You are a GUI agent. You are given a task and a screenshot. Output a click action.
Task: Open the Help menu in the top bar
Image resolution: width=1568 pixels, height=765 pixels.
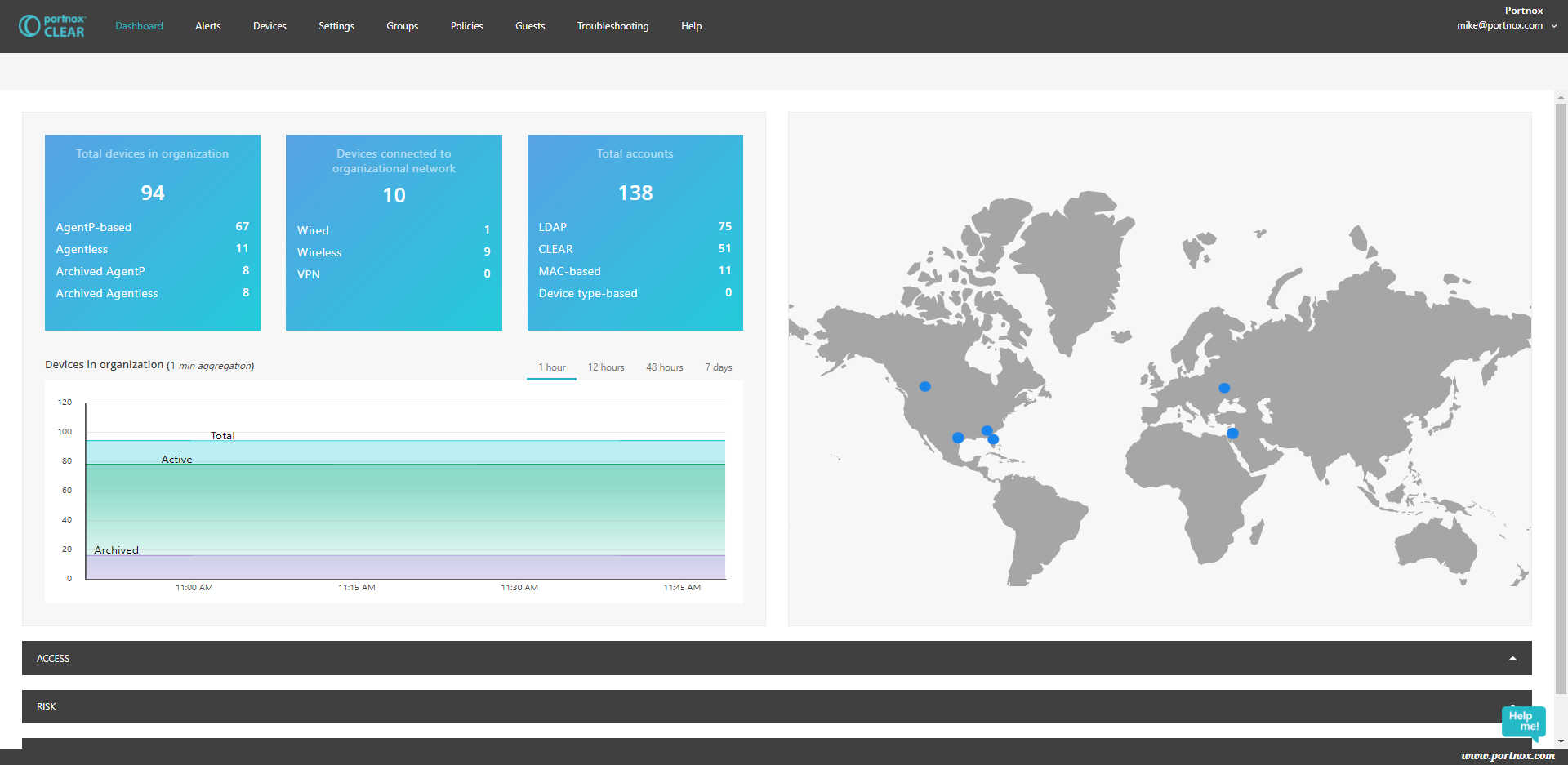692,26
